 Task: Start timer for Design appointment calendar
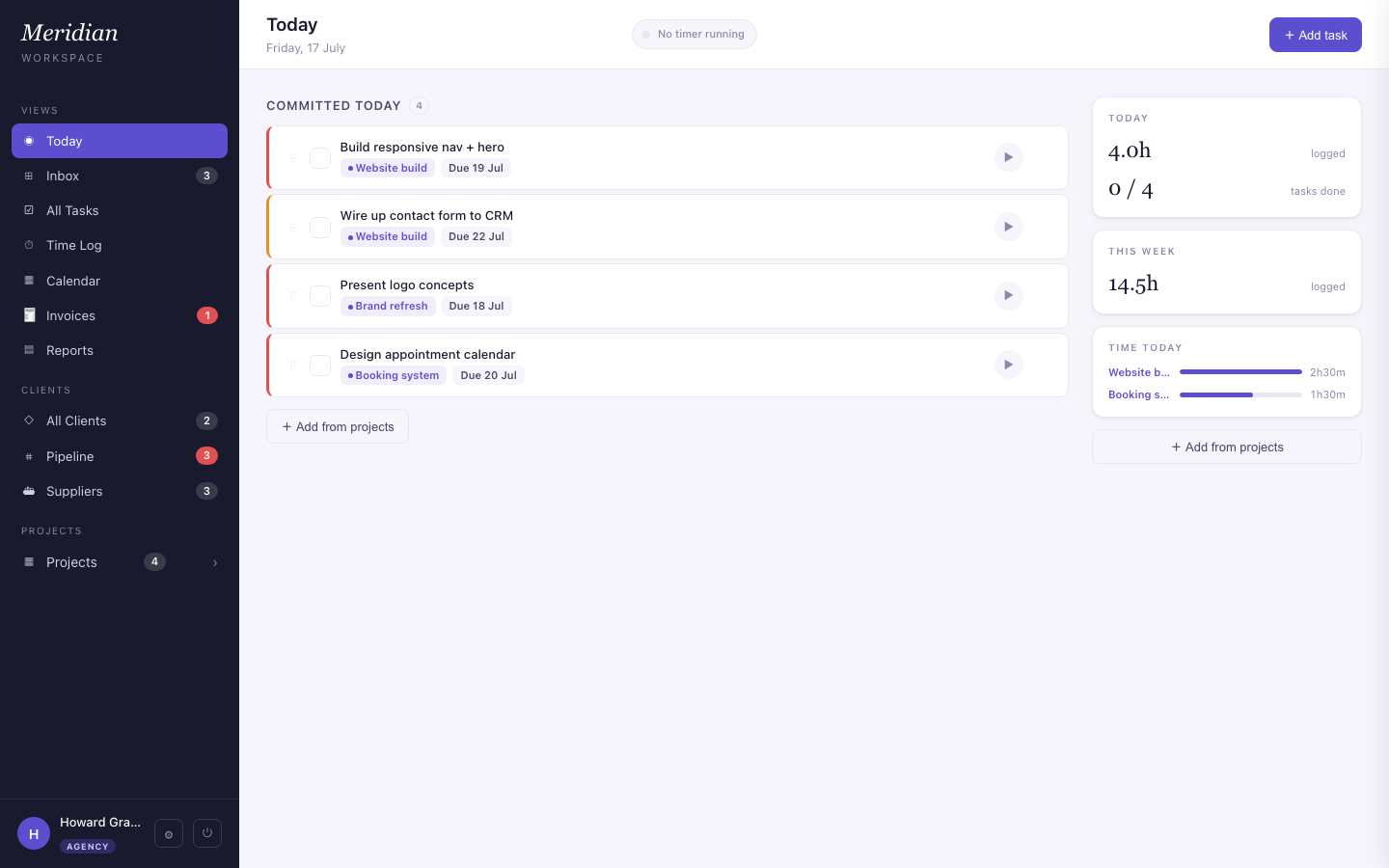[1008, 365]
